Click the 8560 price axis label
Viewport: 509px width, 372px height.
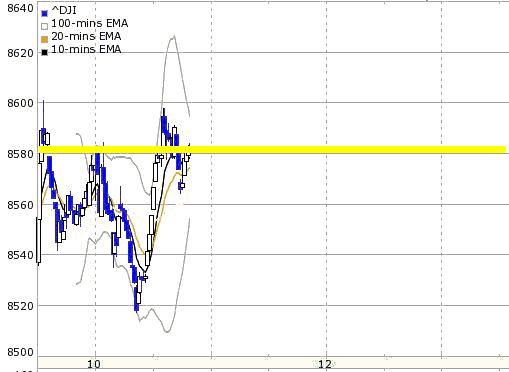(x=21, y=205)
